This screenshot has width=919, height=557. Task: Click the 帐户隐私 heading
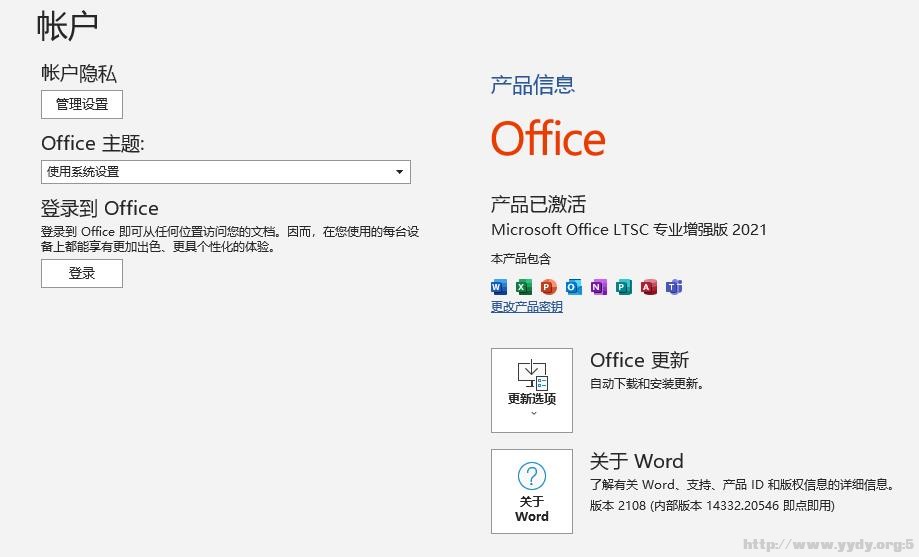tap(79, 73)
